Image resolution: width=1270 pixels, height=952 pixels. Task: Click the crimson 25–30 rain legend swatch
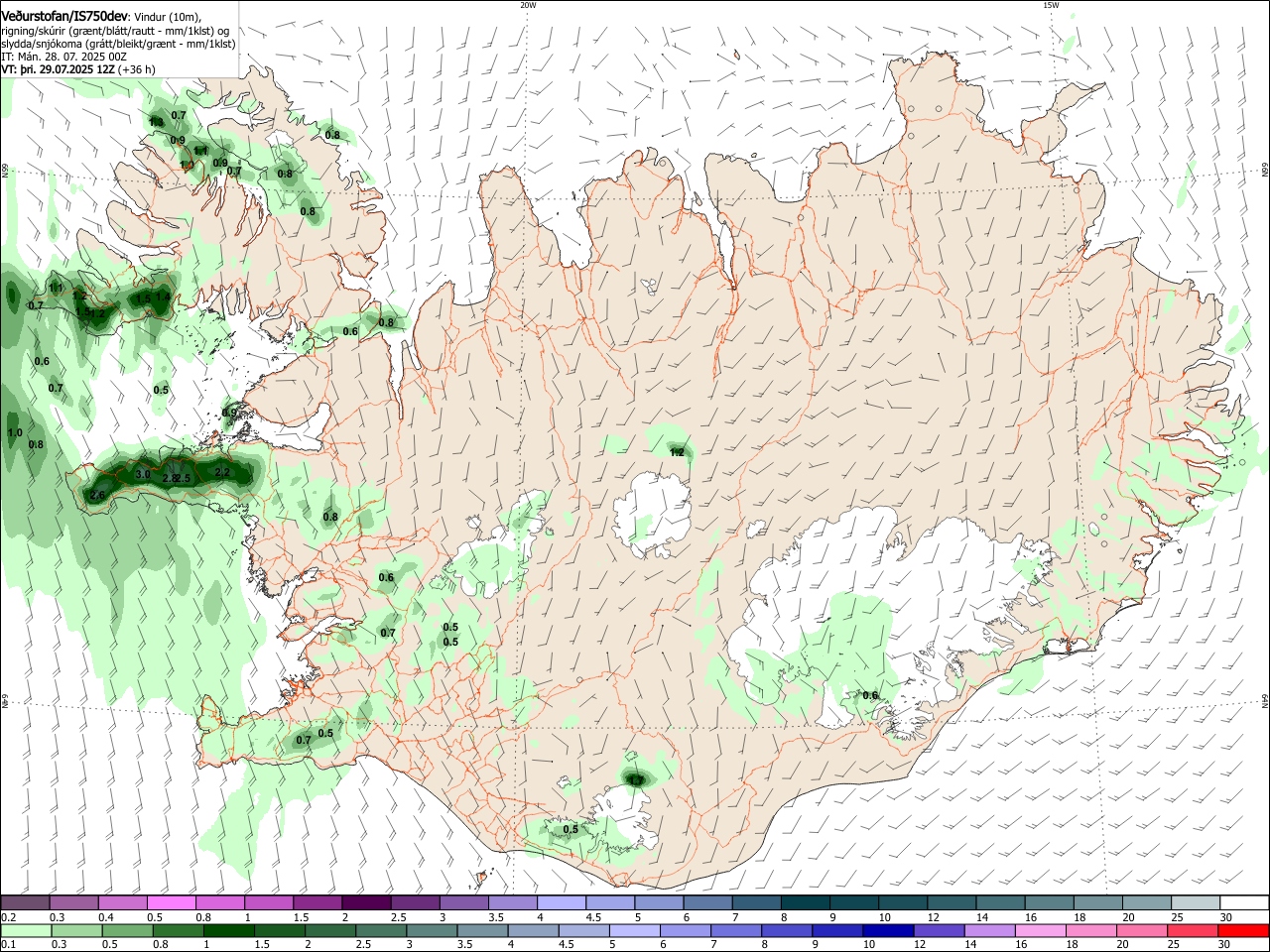1194,931
